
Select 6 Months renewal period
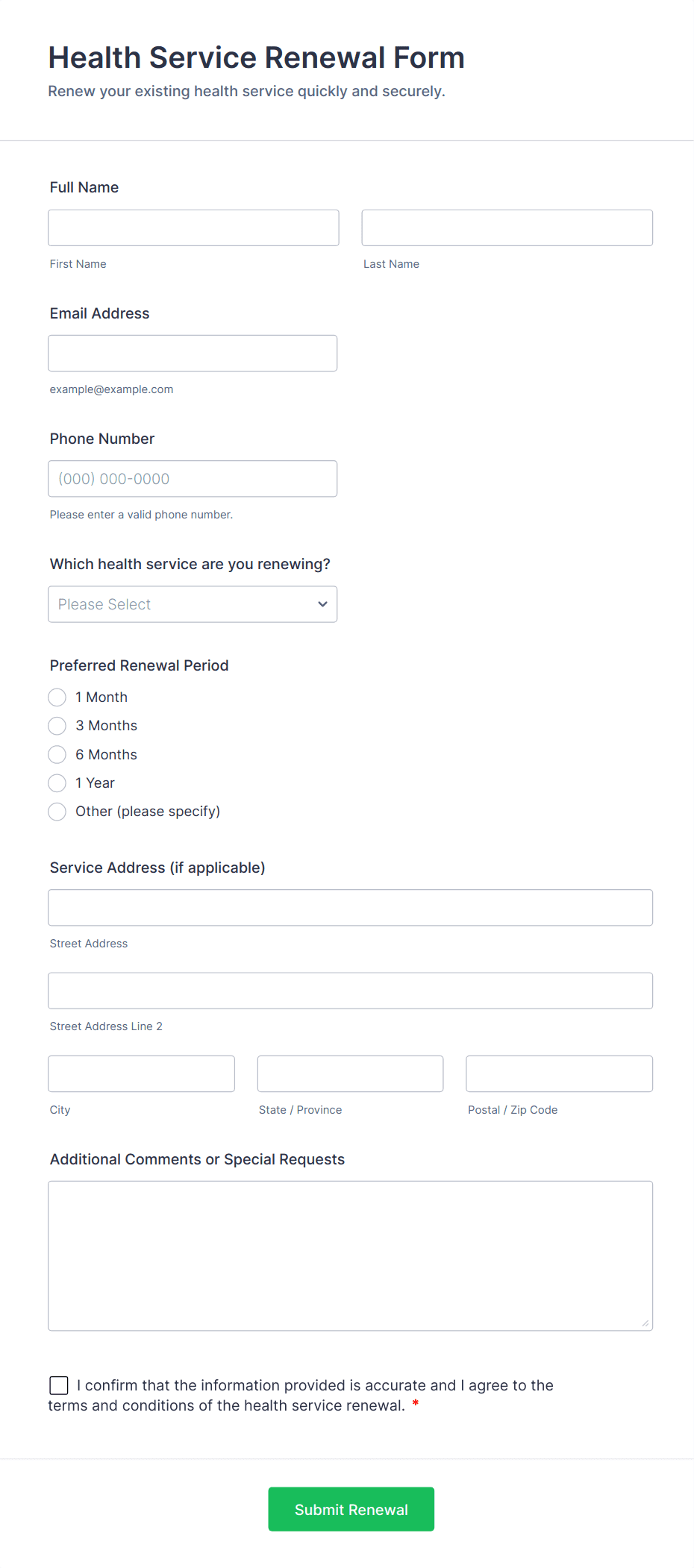[x=57, y=755]
